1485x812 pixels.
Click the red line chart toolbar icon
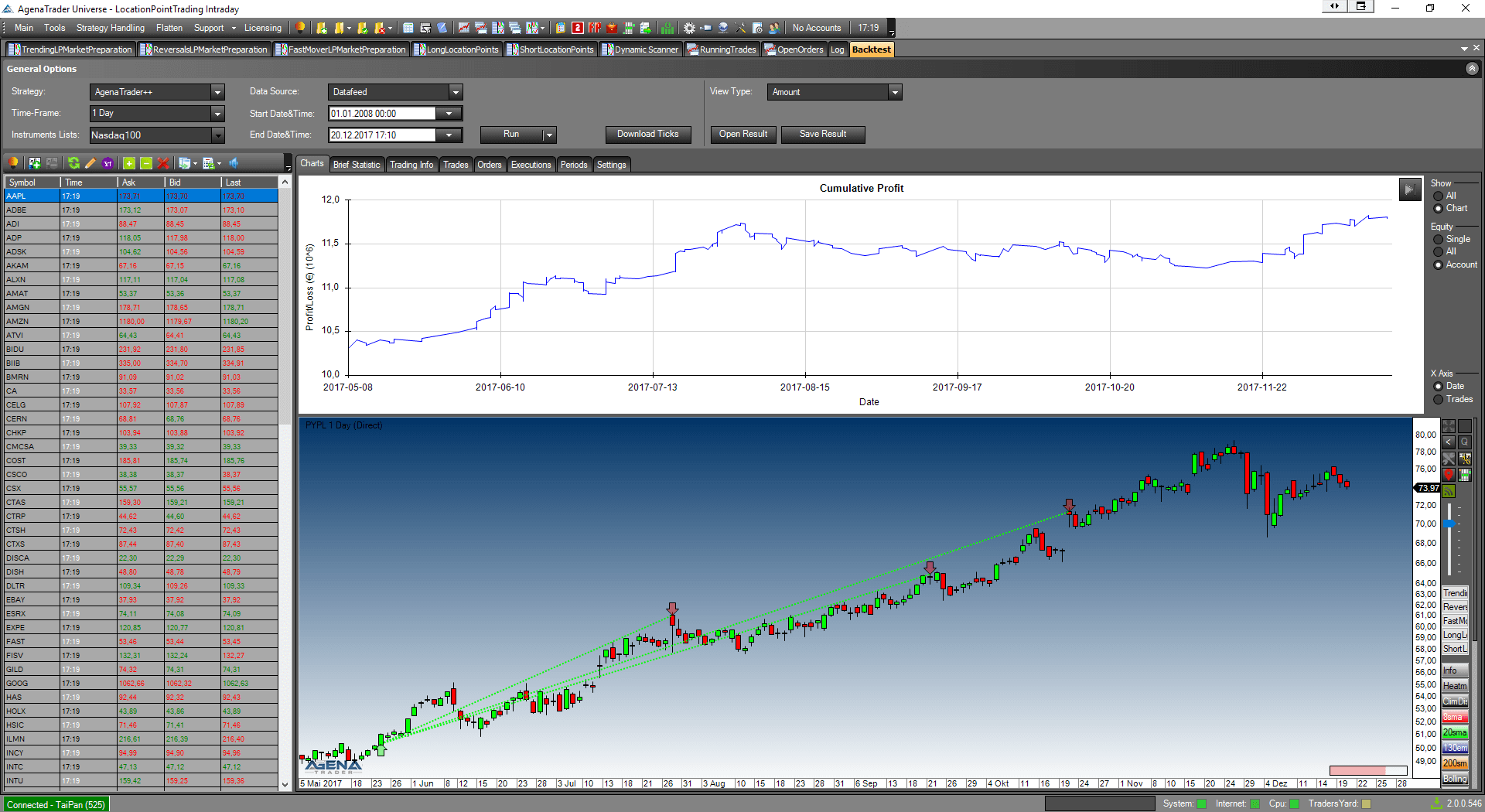coord(464,28)
